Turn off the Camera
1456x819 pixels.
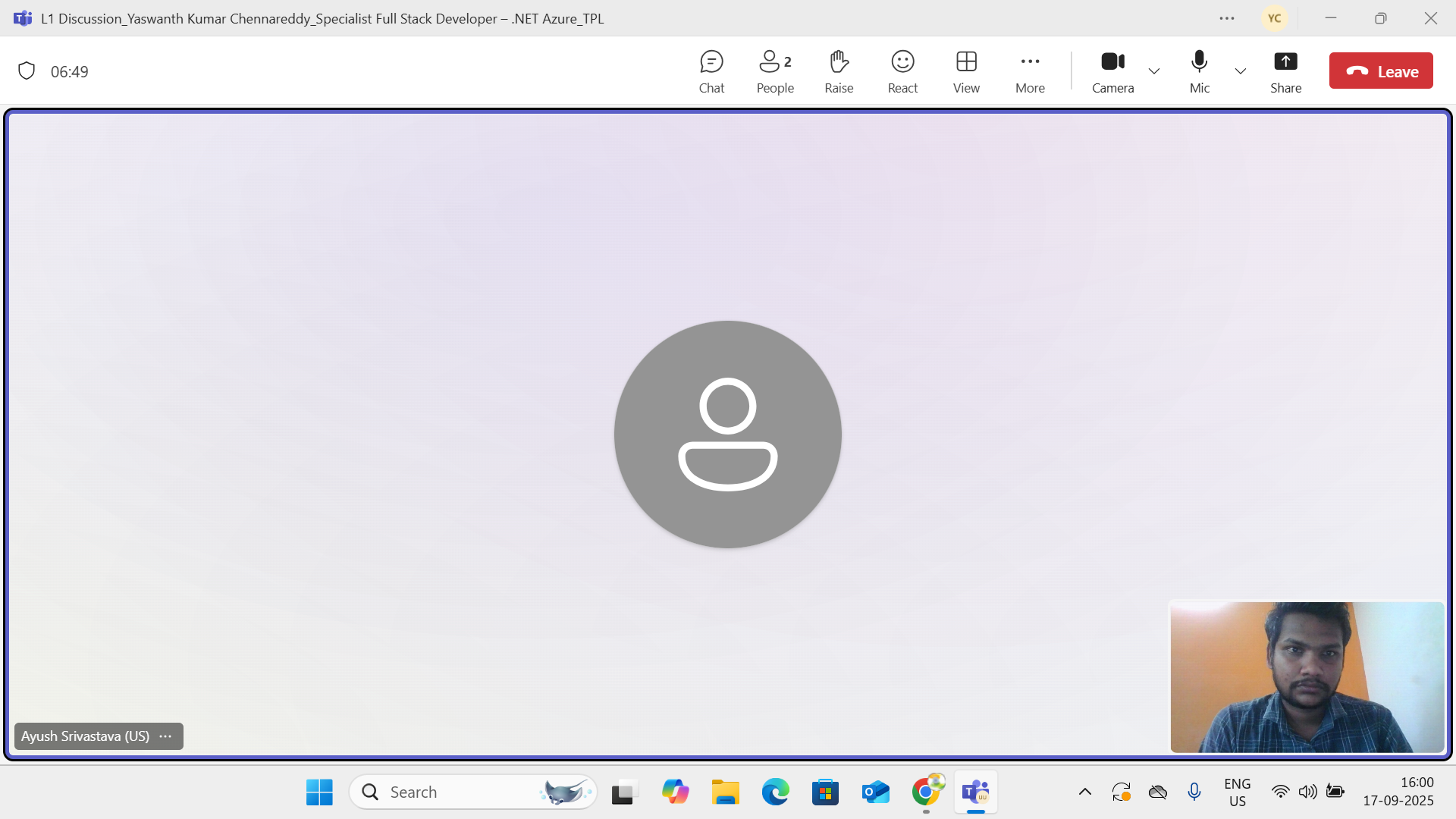[1112, 71]
